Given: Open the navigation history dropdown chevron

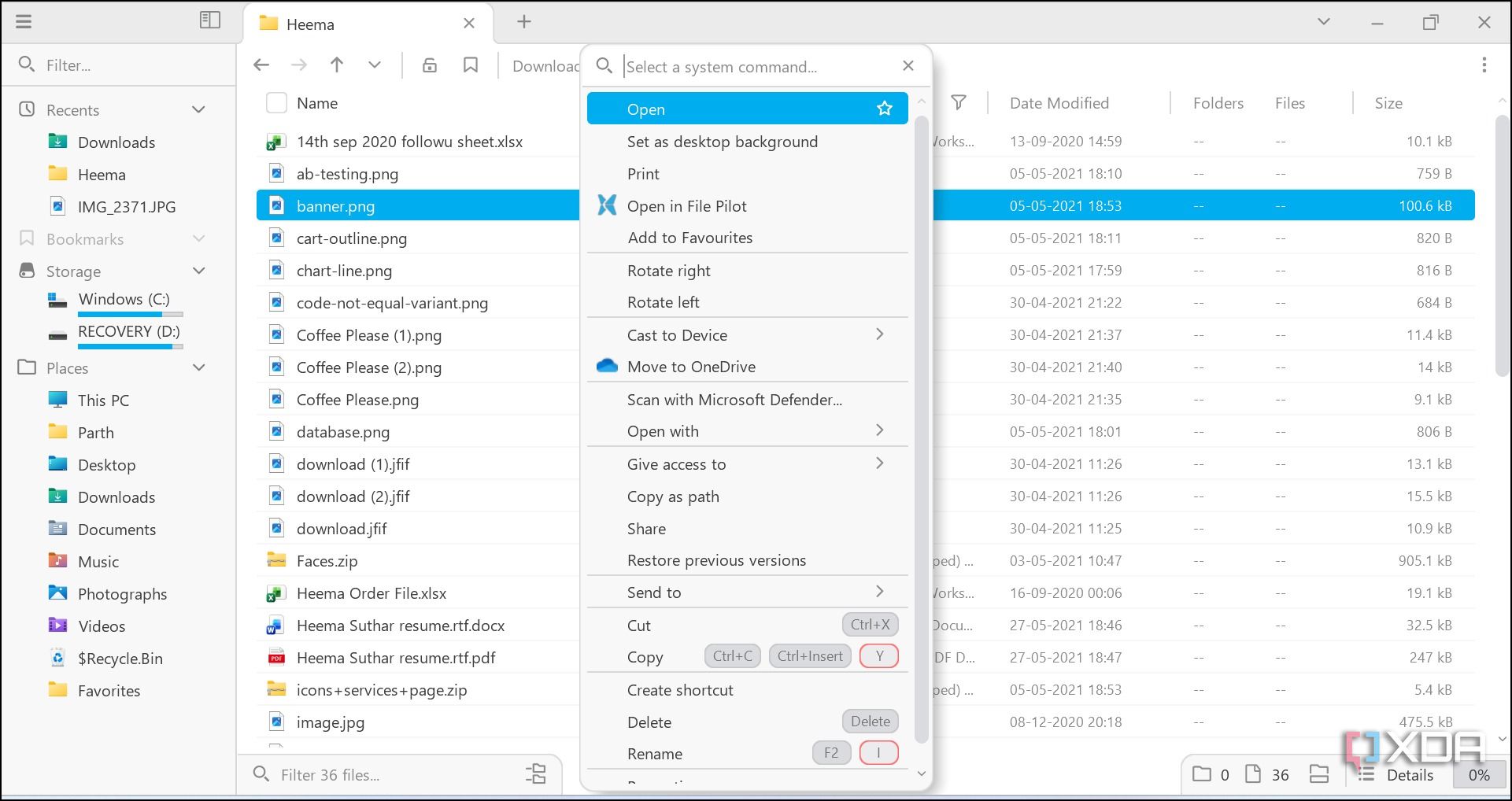Looking at the screenshot, I should tap(375, 65).
